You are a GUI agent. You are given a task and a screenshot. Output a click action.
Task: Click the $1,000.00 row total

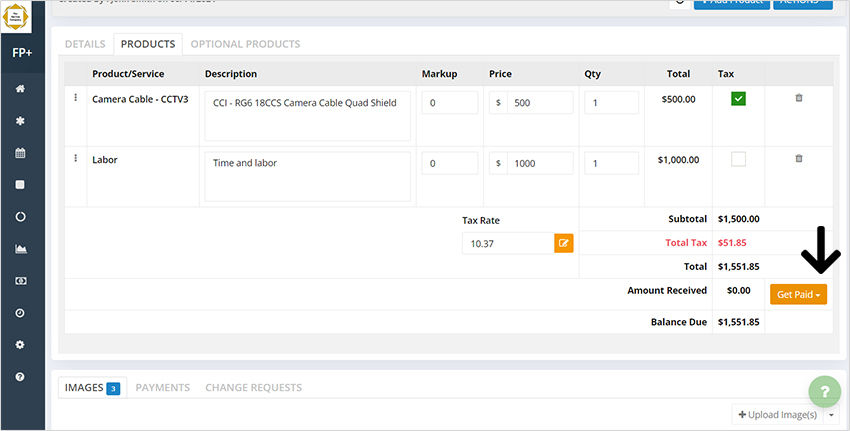pos(678,160)
